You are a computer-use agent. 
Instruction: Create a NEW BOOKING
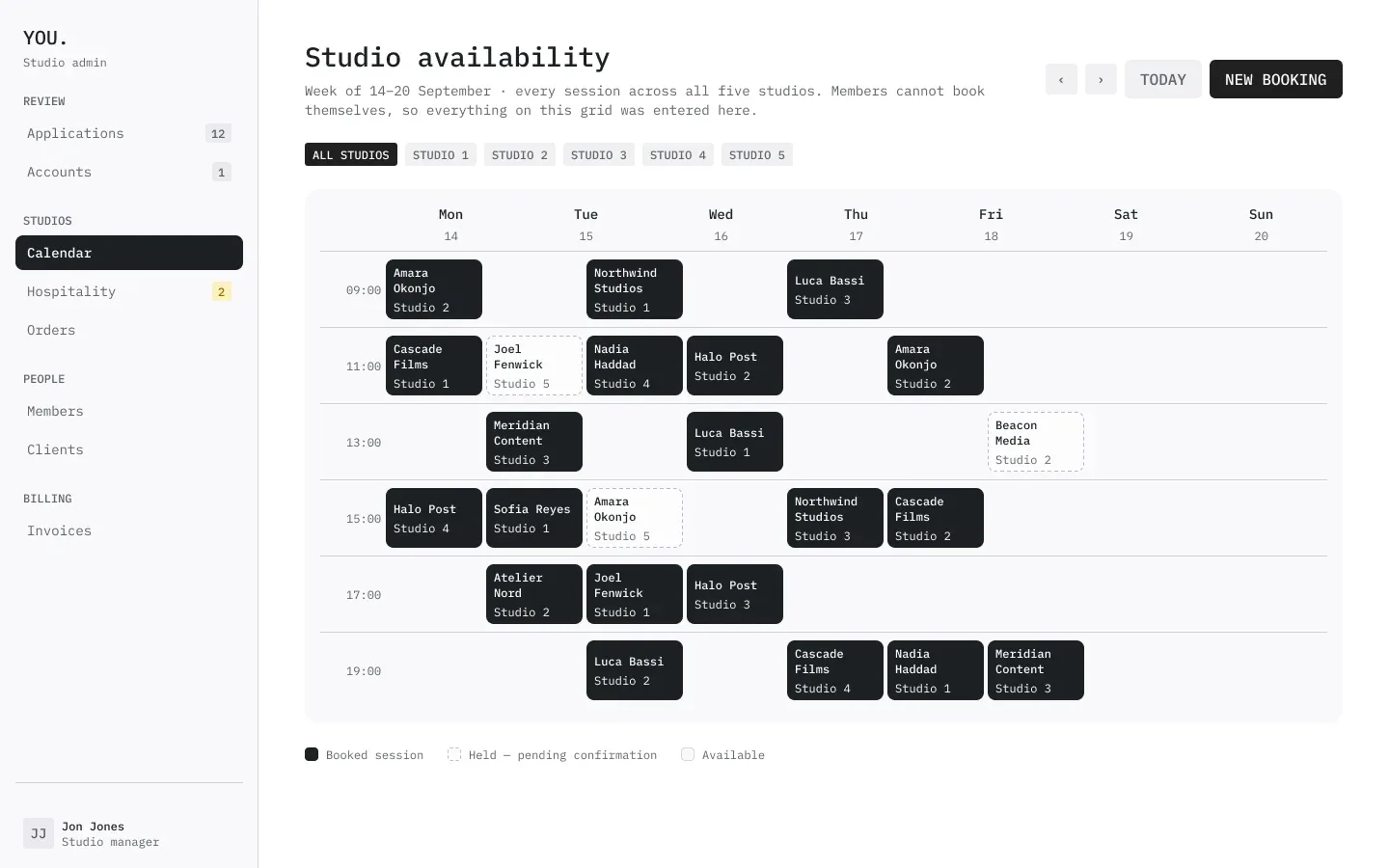[x=1276, y=79]
